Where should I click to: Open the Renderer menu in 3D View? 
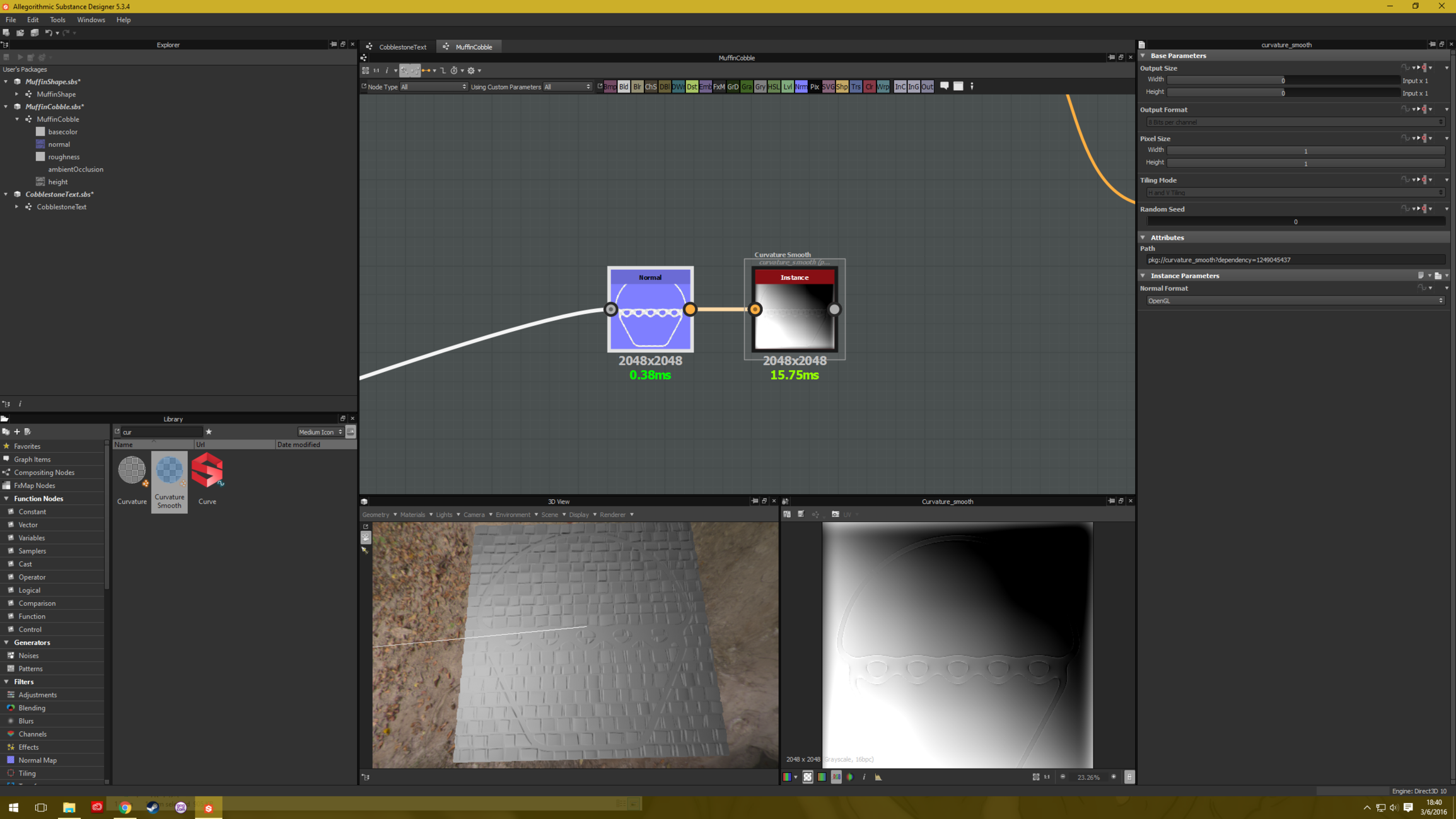[x=612, y=514]
